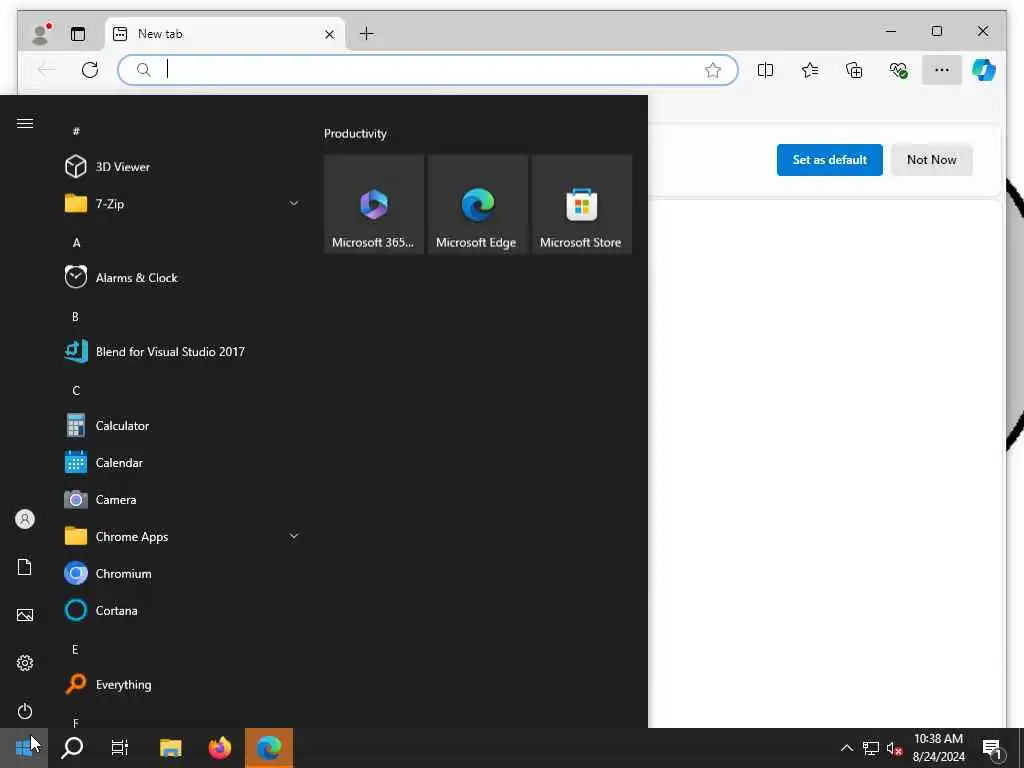
Task: Open Edge Settings and more menu
Action: [x=942, y=70]
